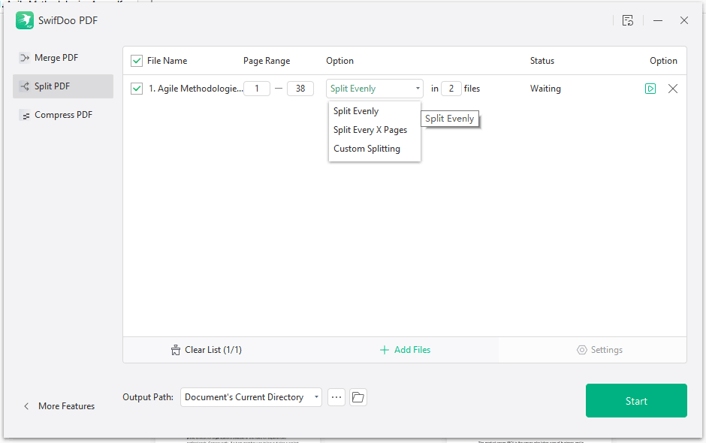Go back to More Features
The width and height of the screenshot is (706, 443).
(59, 406)
